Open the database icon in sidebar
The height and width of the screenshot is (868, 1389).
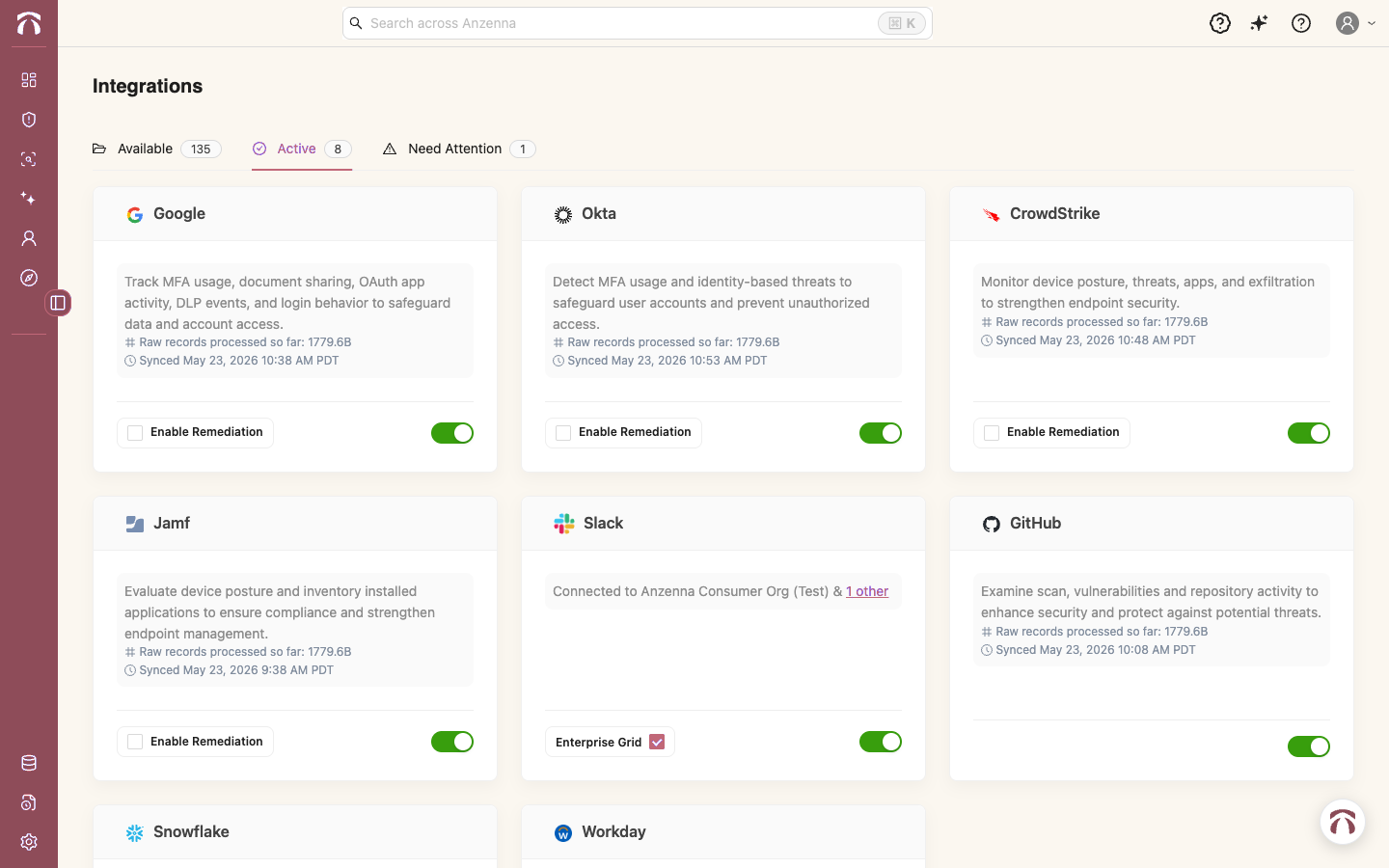click(x=29, y=763)
